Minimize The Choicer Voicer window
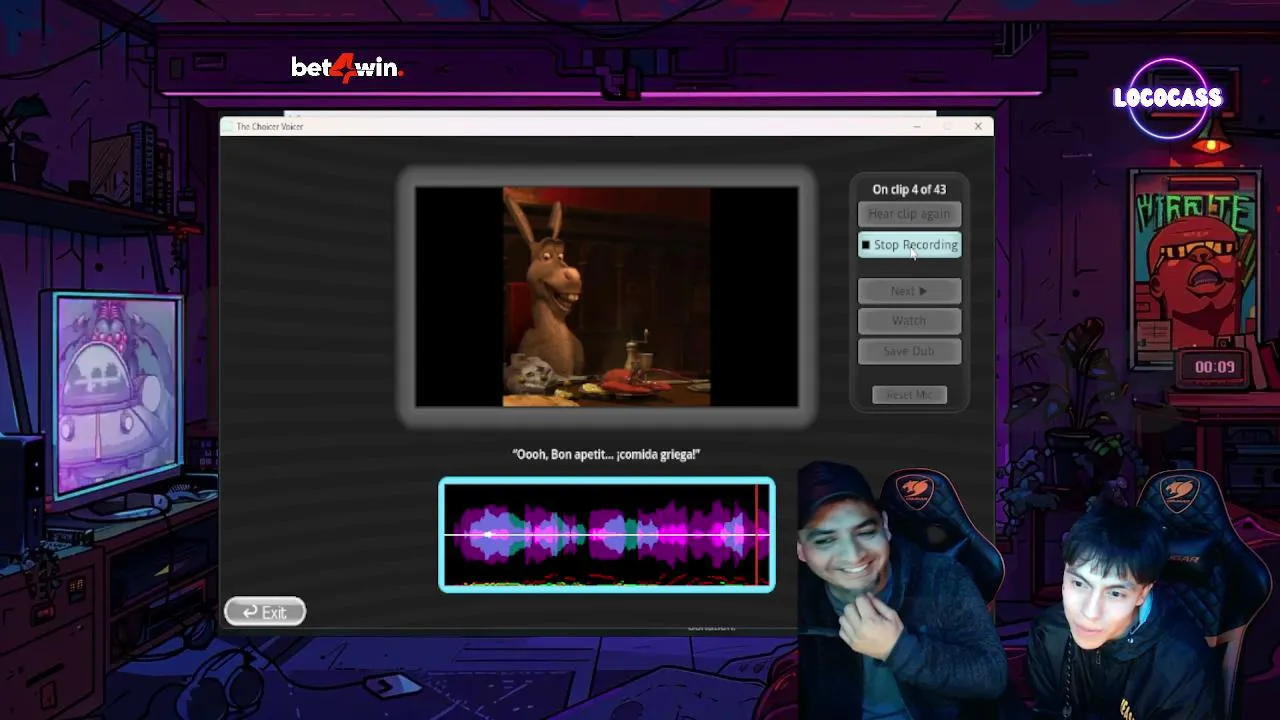This screenshot has height=720, width=1280. click(917, 126)
